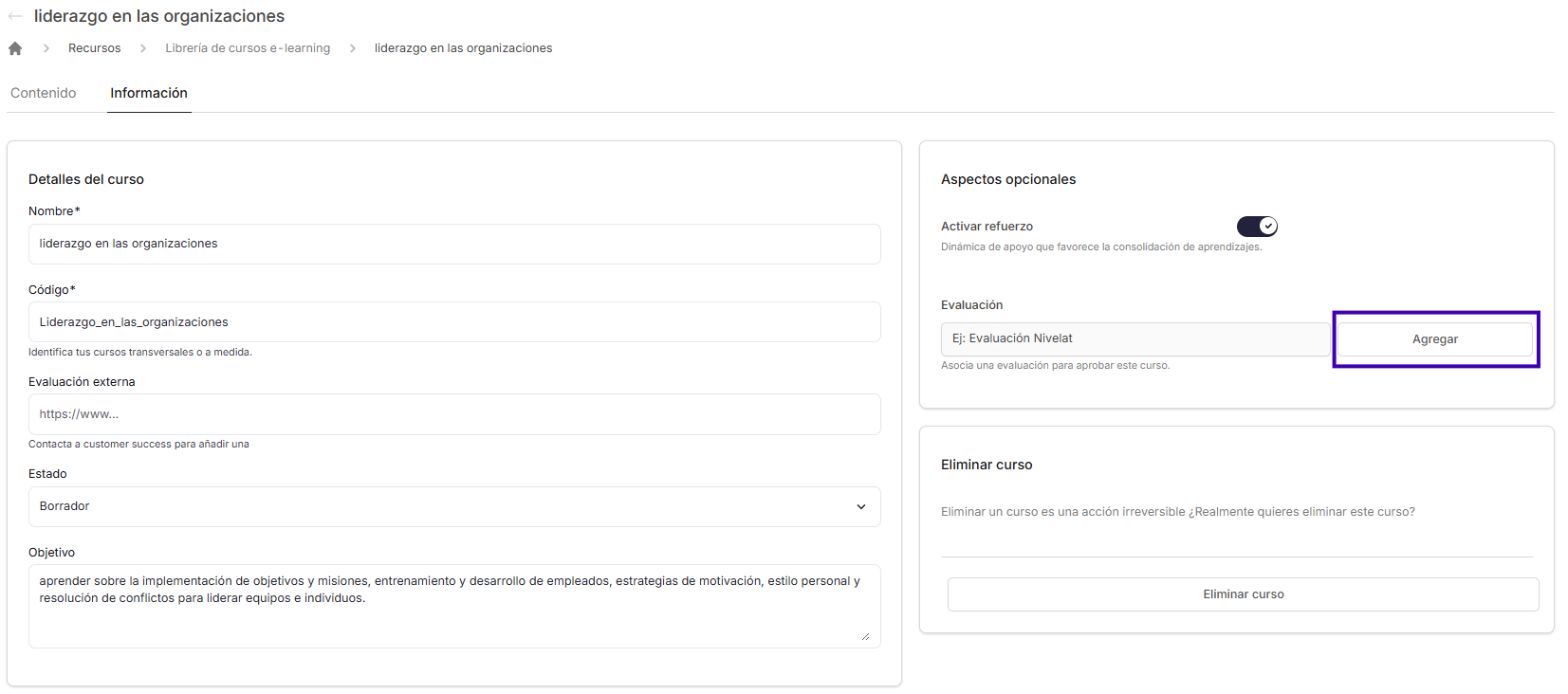Go to home via house icon
Image resolution: width=1568 pixels, height=694 pixels.
coord(15,48)
